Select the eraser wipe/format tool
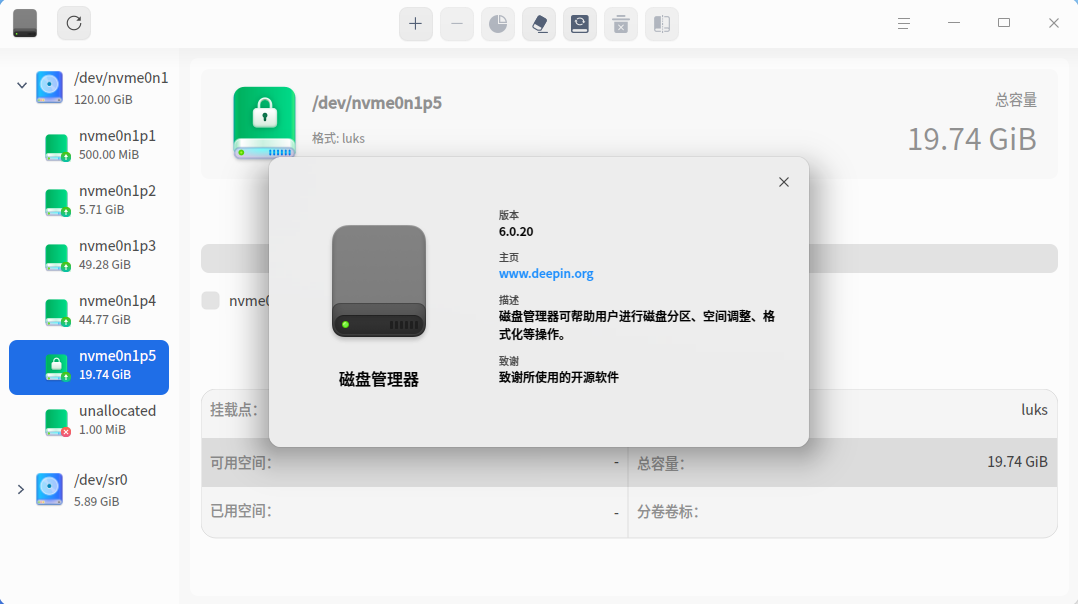This screenshot has height=604, width=1078. (539, 24)
